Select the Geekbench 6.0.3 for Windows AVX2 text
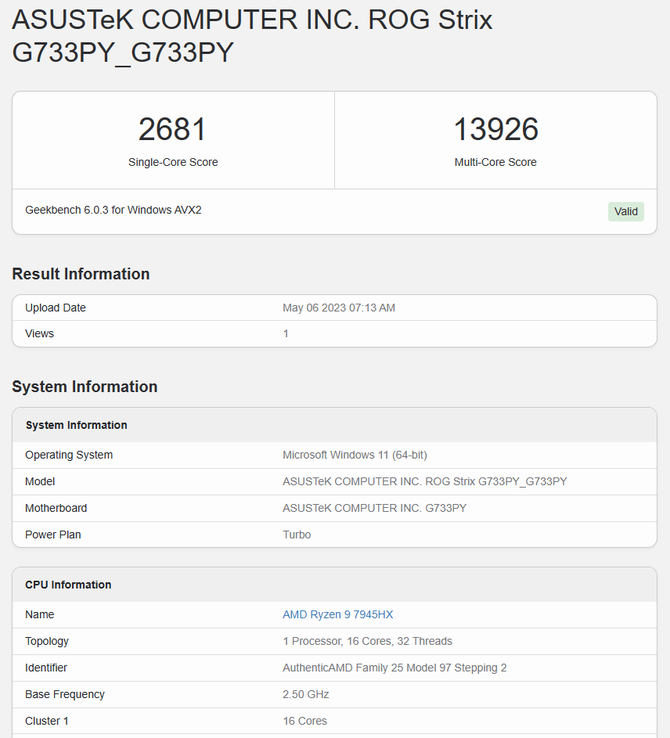This screenshot has height=738, width=670. click(x=113, y=210)
